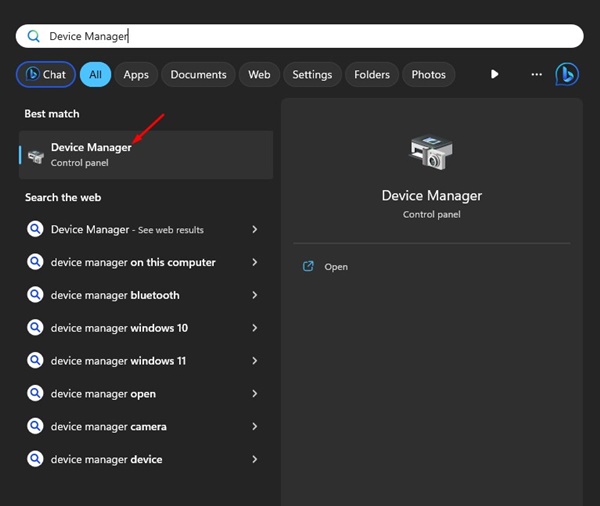Switch to the Web filter tab
600x506 pixels.
click(x=259, y=74)
